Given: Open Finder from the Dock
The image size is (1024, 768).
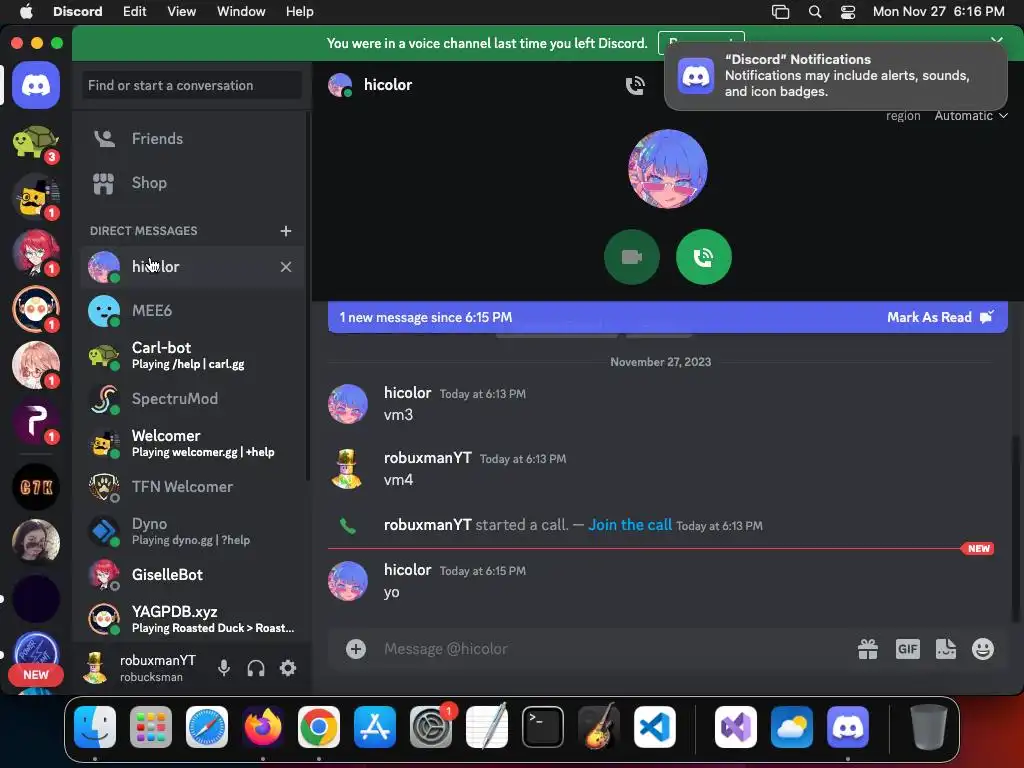Looking at the screenshot, I should pyautogui.click(x=95, y=727).
